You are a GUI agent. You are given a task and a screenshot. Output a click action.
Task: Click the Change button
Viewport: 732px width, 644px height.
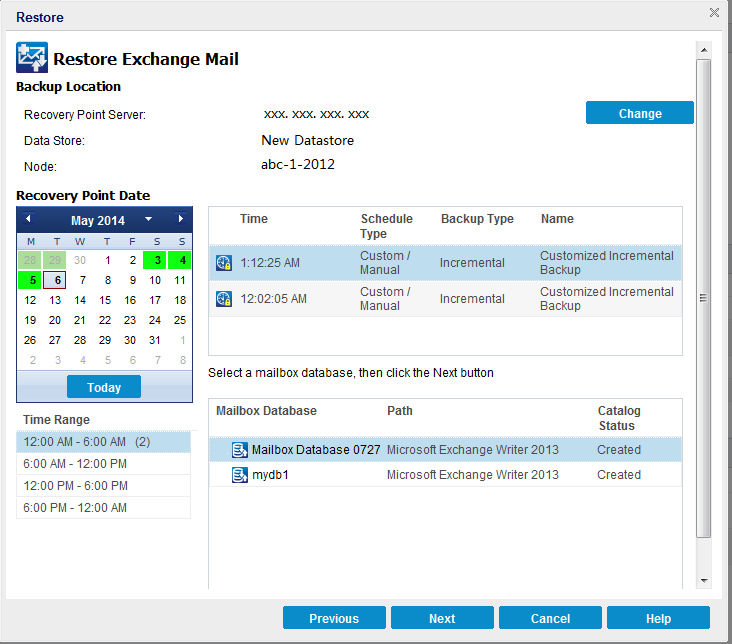coord(639,113)
